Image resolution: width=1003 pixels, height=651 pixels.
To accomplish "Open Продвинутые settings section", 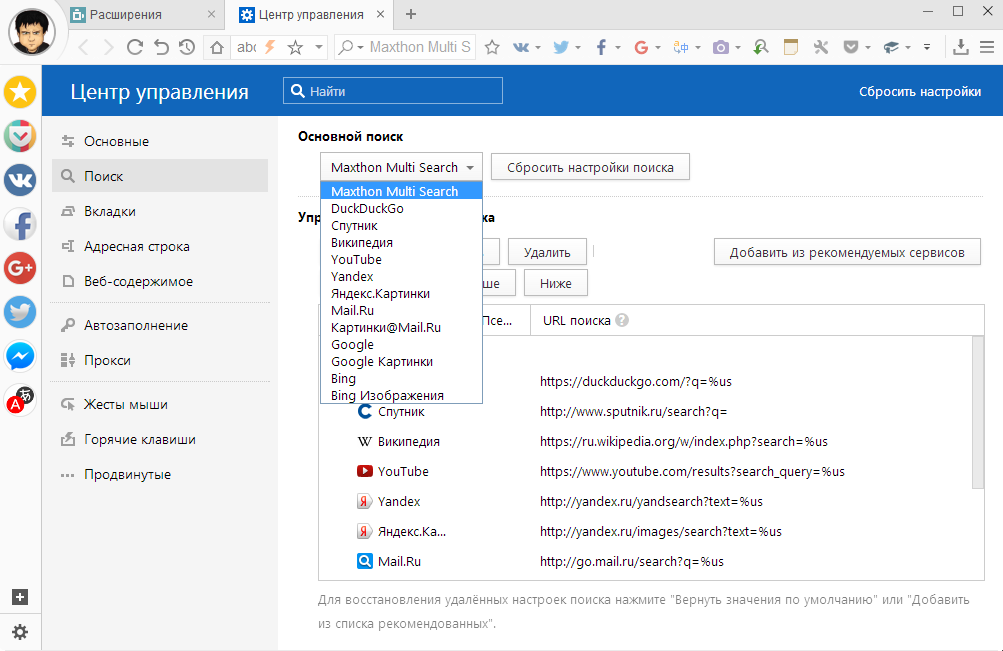I will click(160, 475).
